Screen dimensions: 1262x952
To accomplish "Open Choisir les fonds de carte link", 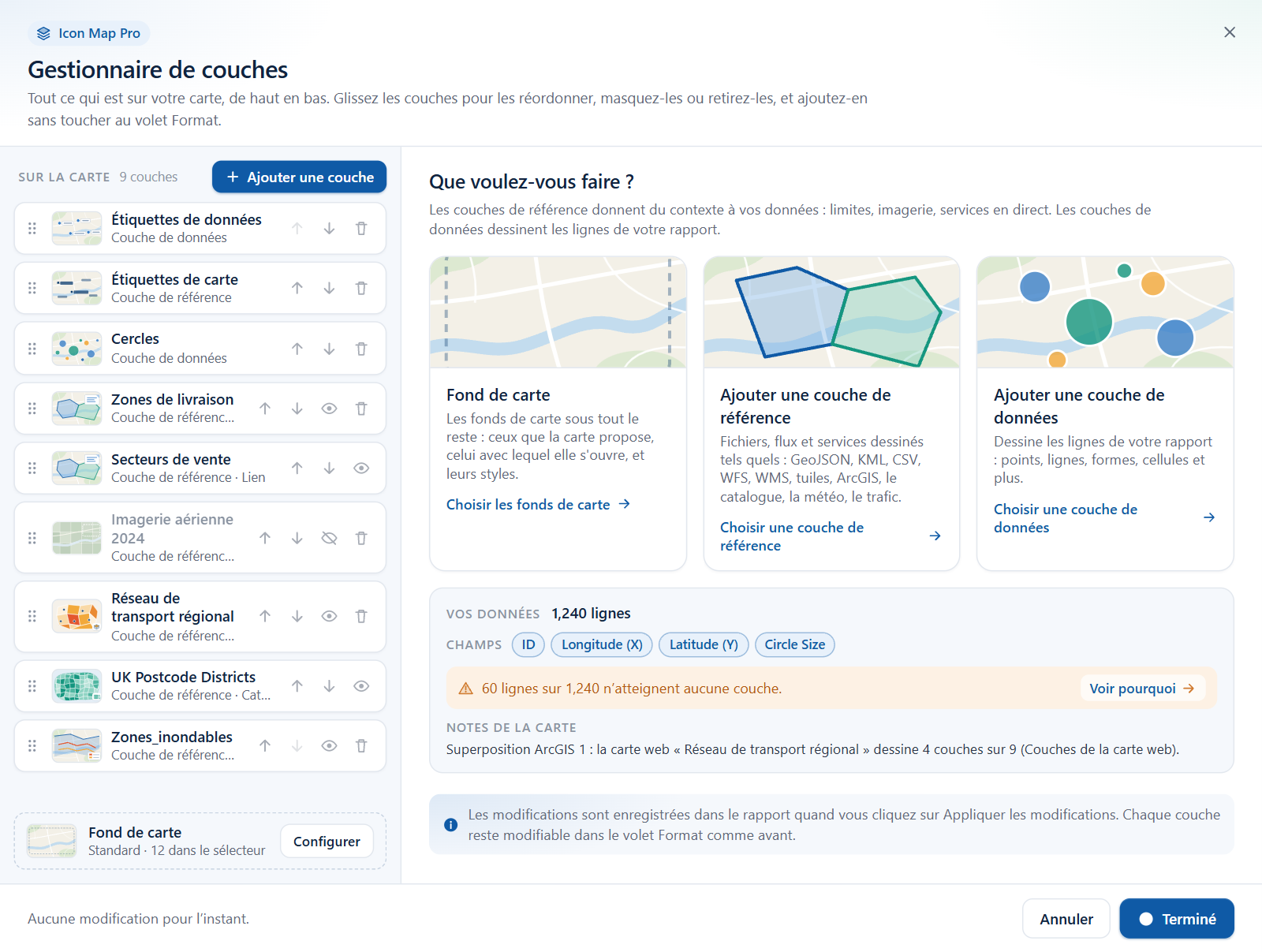I will pyautogui.click(x=538, y=505).
